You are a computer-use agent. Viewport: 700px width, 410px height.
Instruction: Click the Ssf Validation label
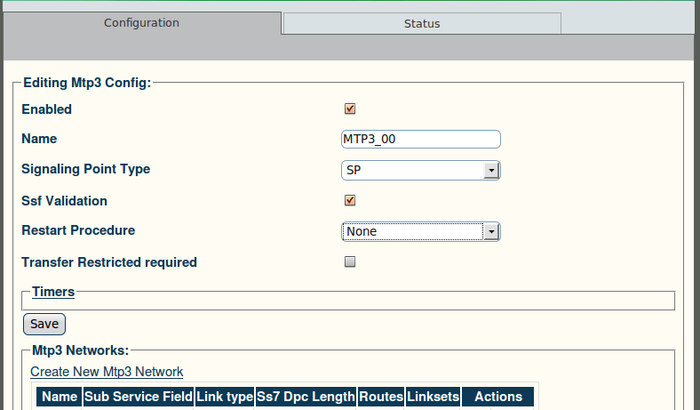[64, 201]
